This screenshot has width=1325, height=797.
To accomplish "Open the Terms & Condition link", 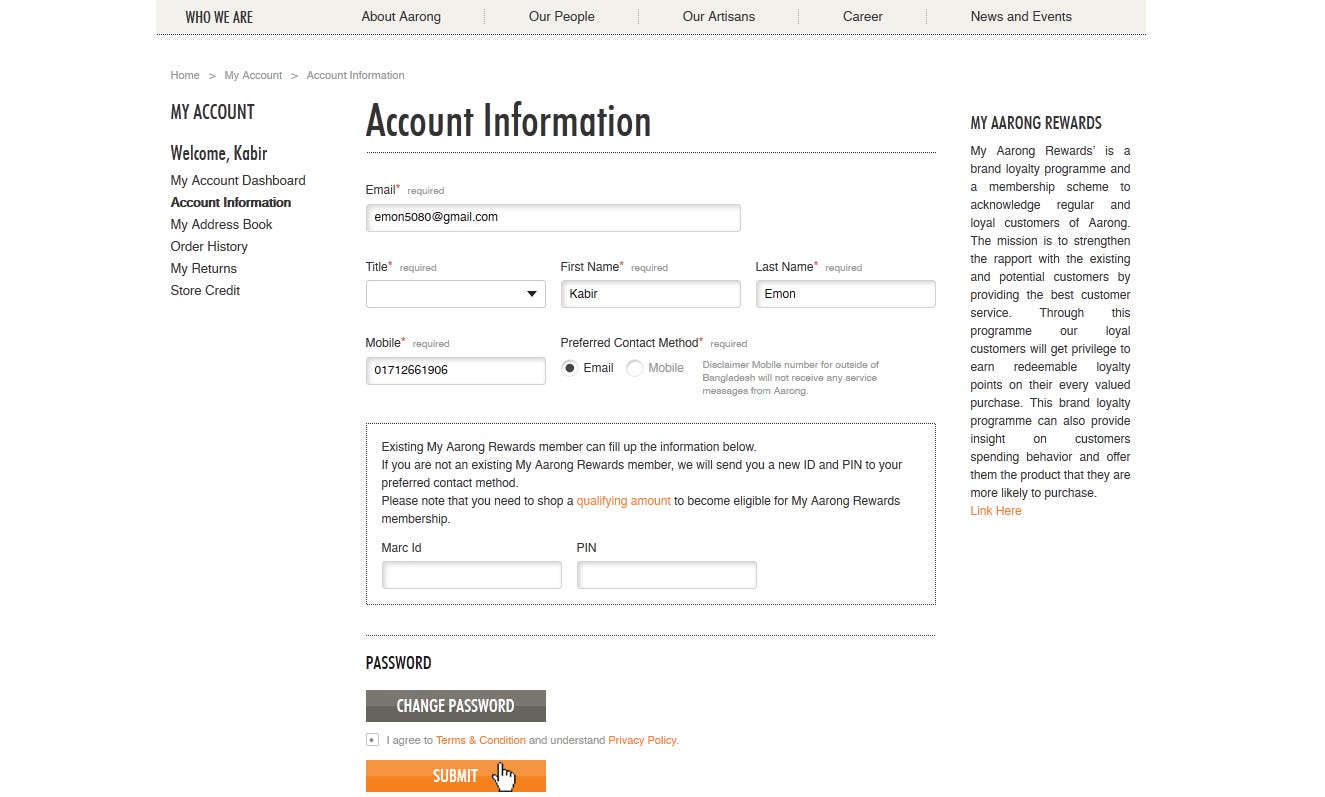I will coord(481,740).
